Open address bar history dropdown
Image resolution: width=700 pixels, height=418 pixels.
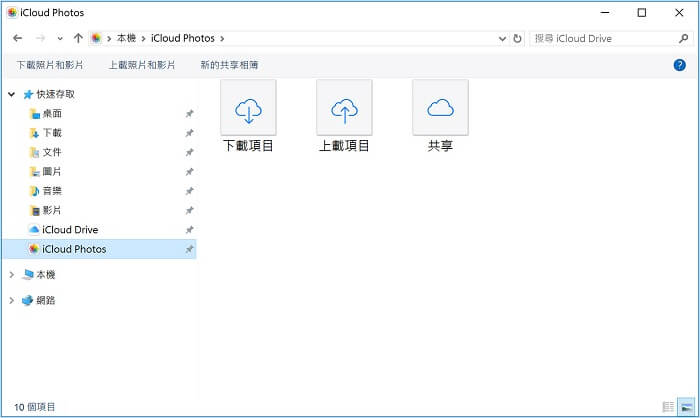[x=502, y=39]
